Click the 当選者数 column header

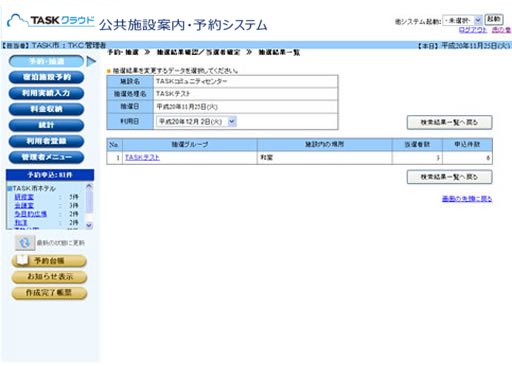(x=417, y=144)
